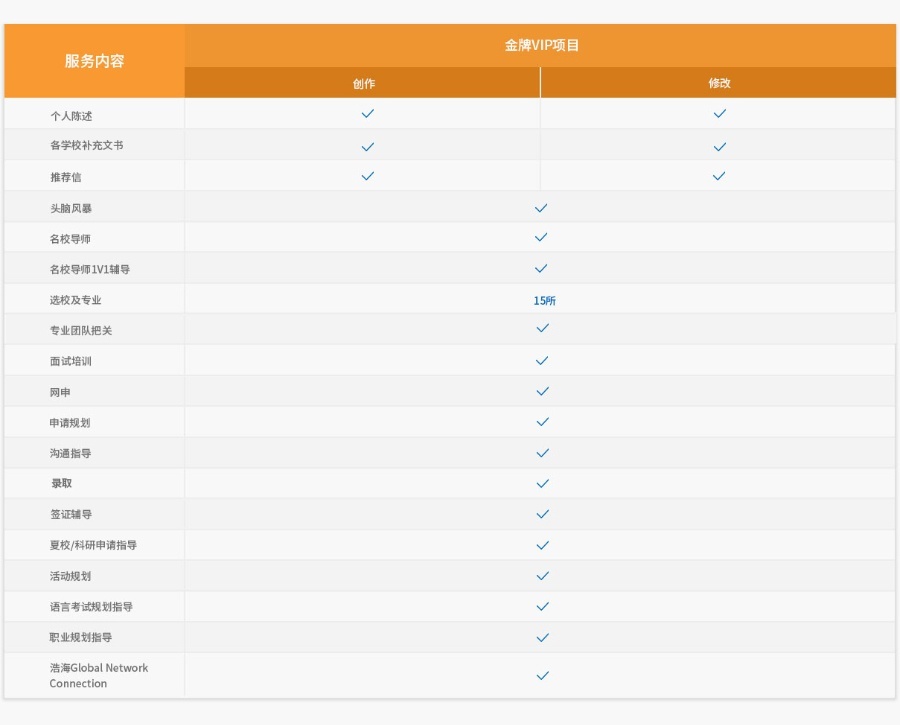Click the checkmark in the 网申 row

[x=542, y=392]
